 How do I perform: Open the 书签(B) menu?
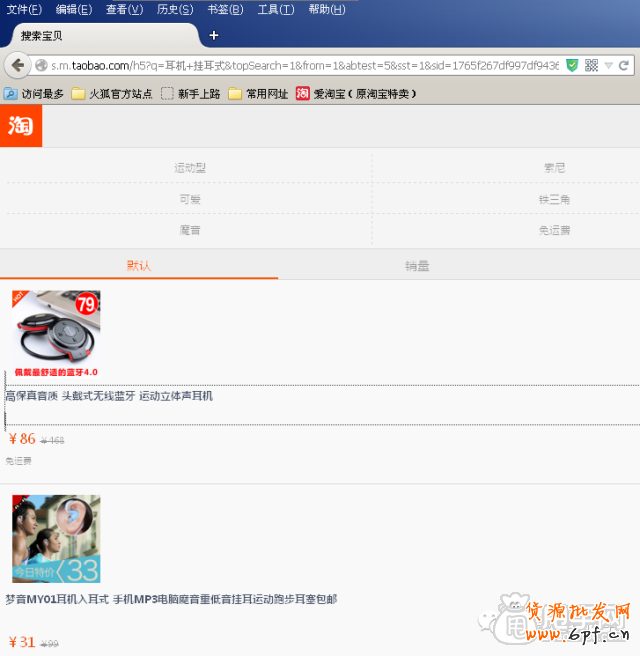[225, 9]
